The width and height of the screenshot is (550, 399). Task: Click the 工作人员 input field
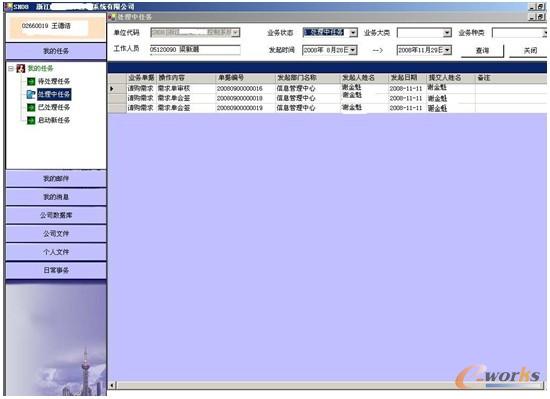click(195, 50)
